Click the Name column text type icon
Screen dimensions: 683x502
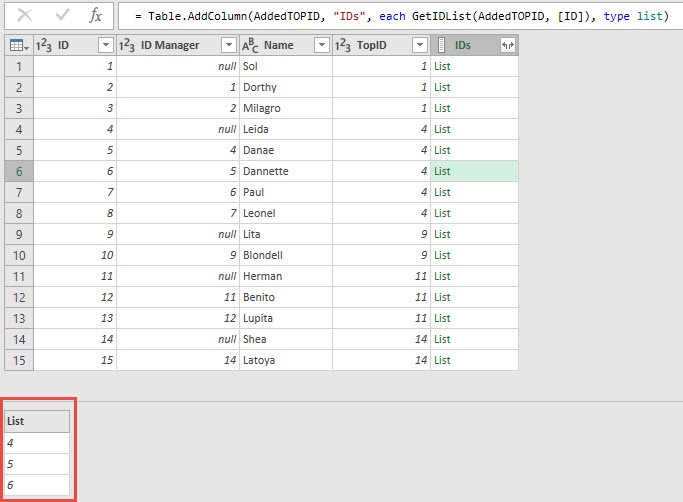point(250,45)
